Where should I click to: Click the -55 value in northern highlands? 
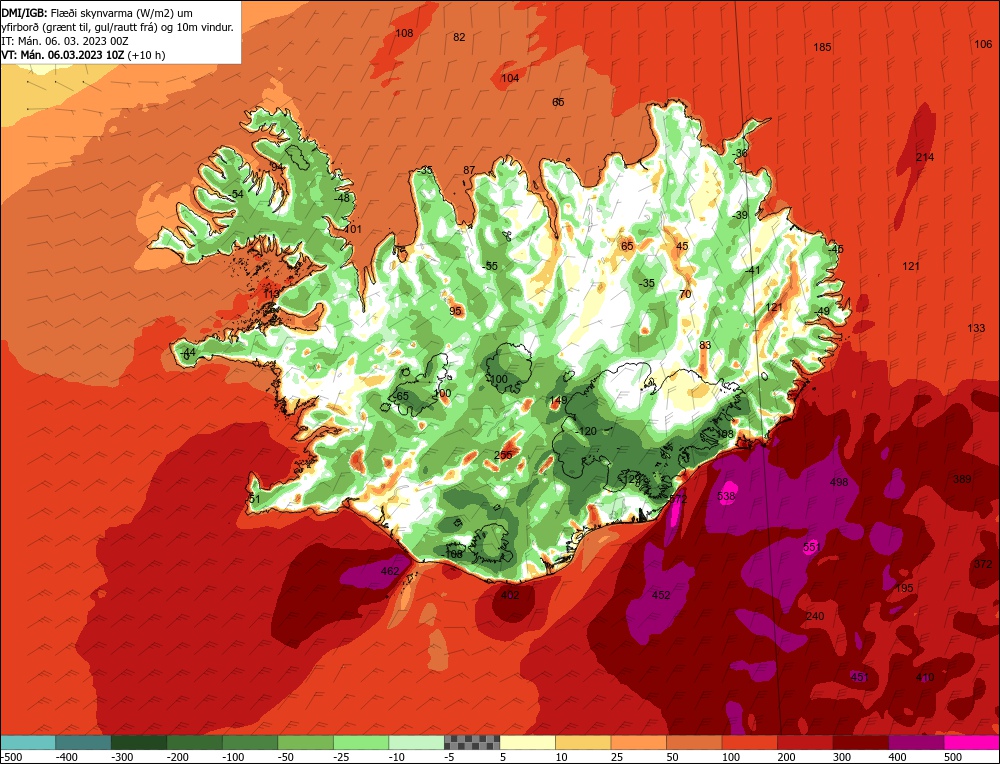coord(490,266)
